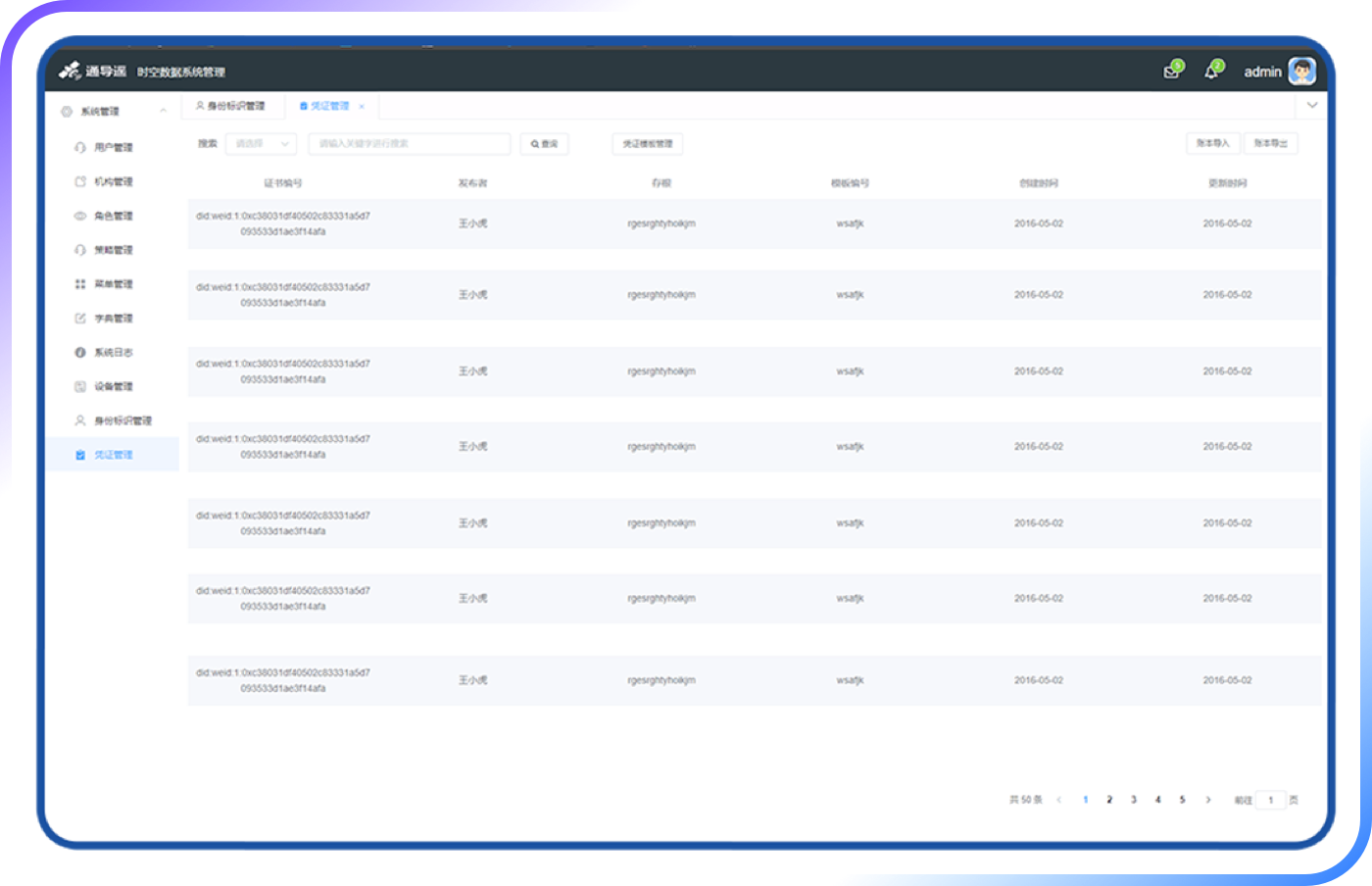Open 设备管理 in the sidebar

[113, 387]
